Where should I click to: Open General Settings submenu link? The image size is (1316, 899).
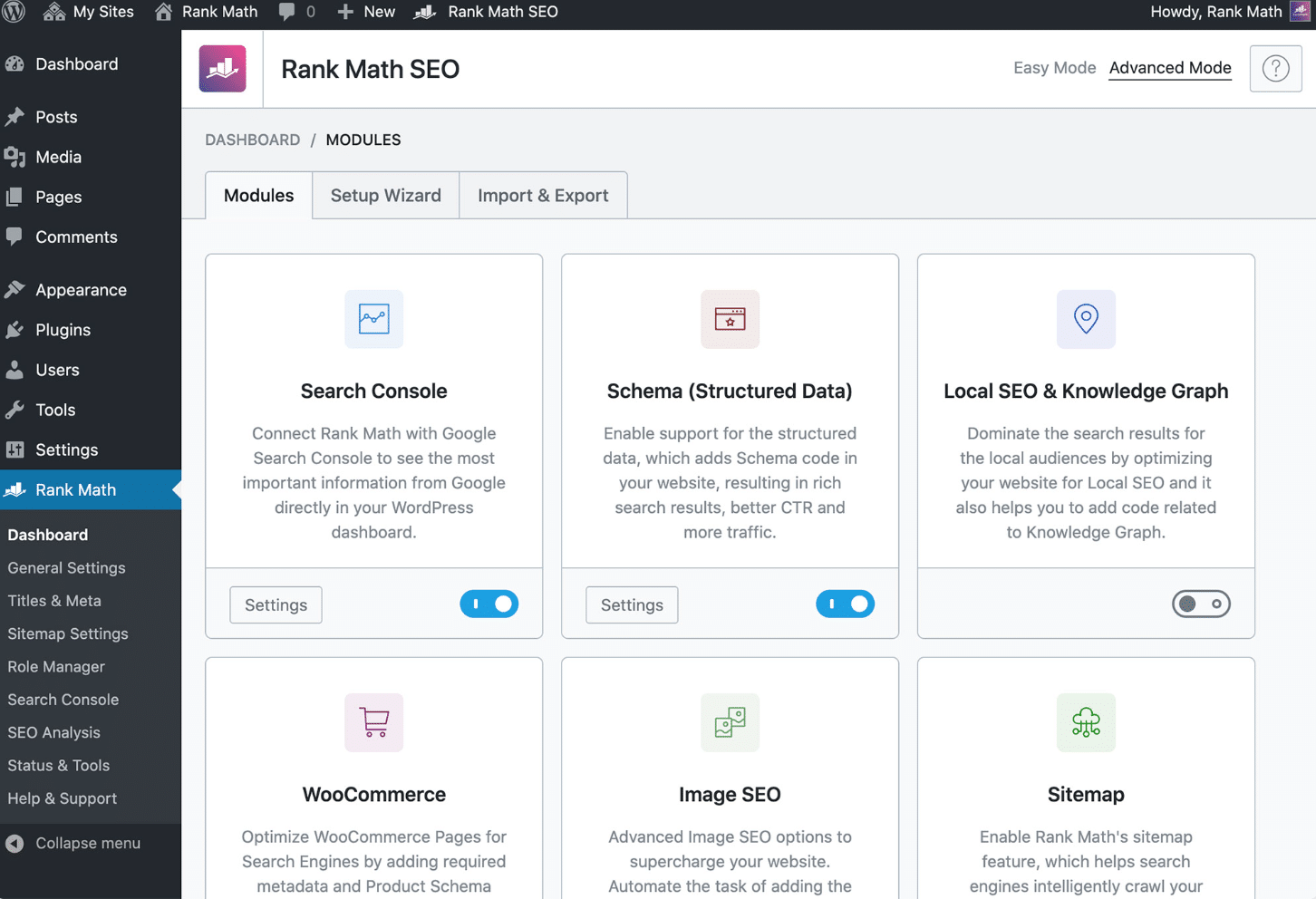coord(66,568)
